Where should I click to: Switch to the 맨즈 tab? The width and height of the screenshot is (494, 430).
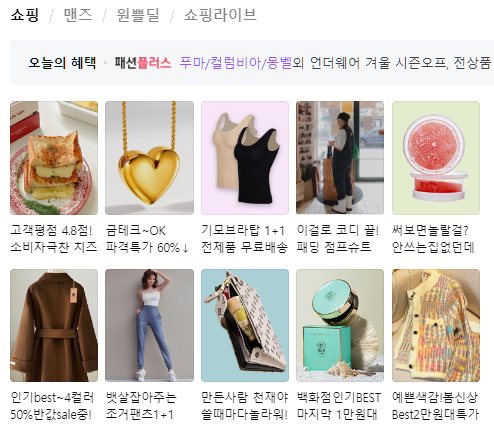tap(78, 15)
